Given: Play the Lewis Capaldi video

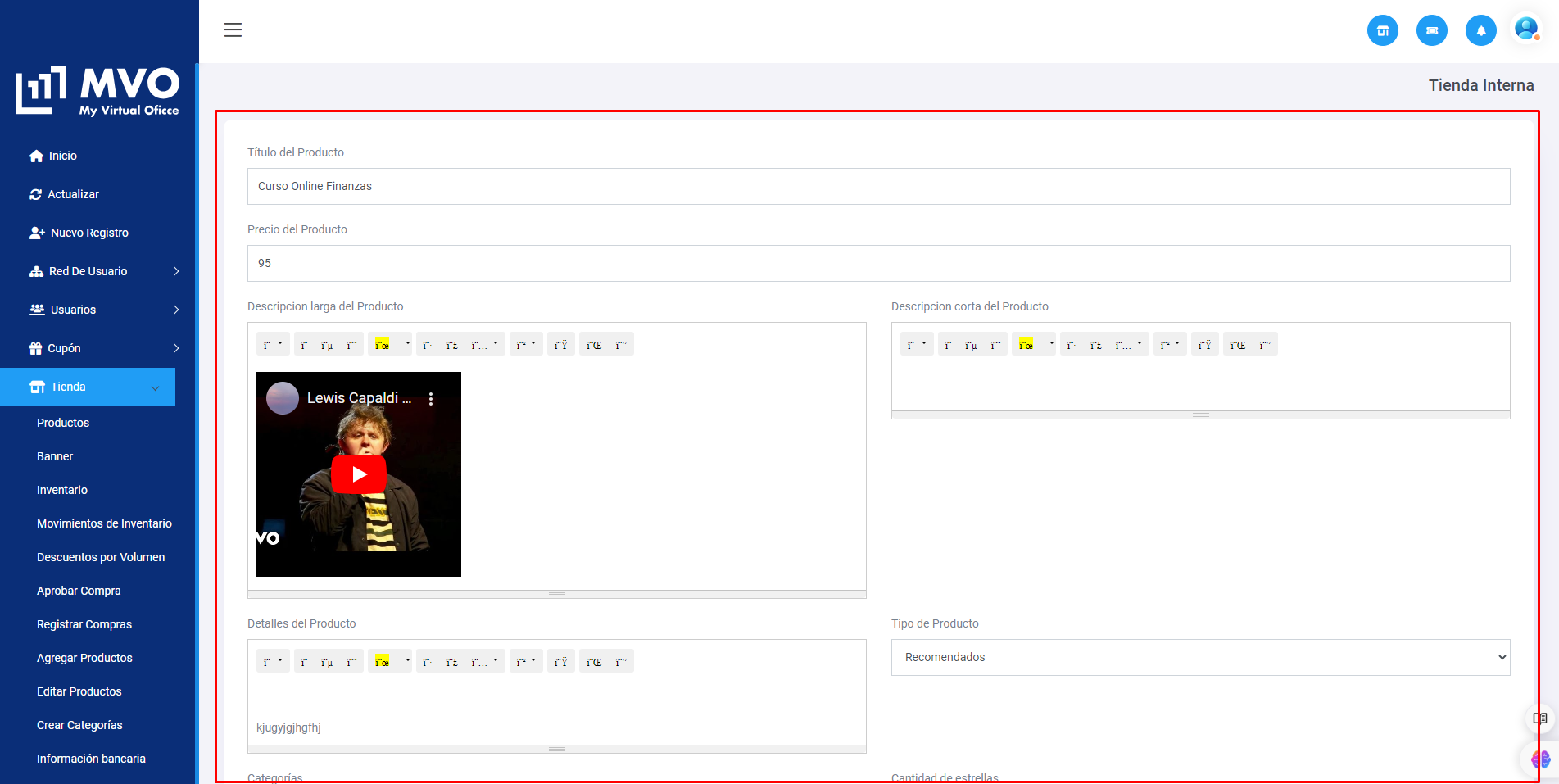Looking at the screenshot, I should tap(359, 474).
